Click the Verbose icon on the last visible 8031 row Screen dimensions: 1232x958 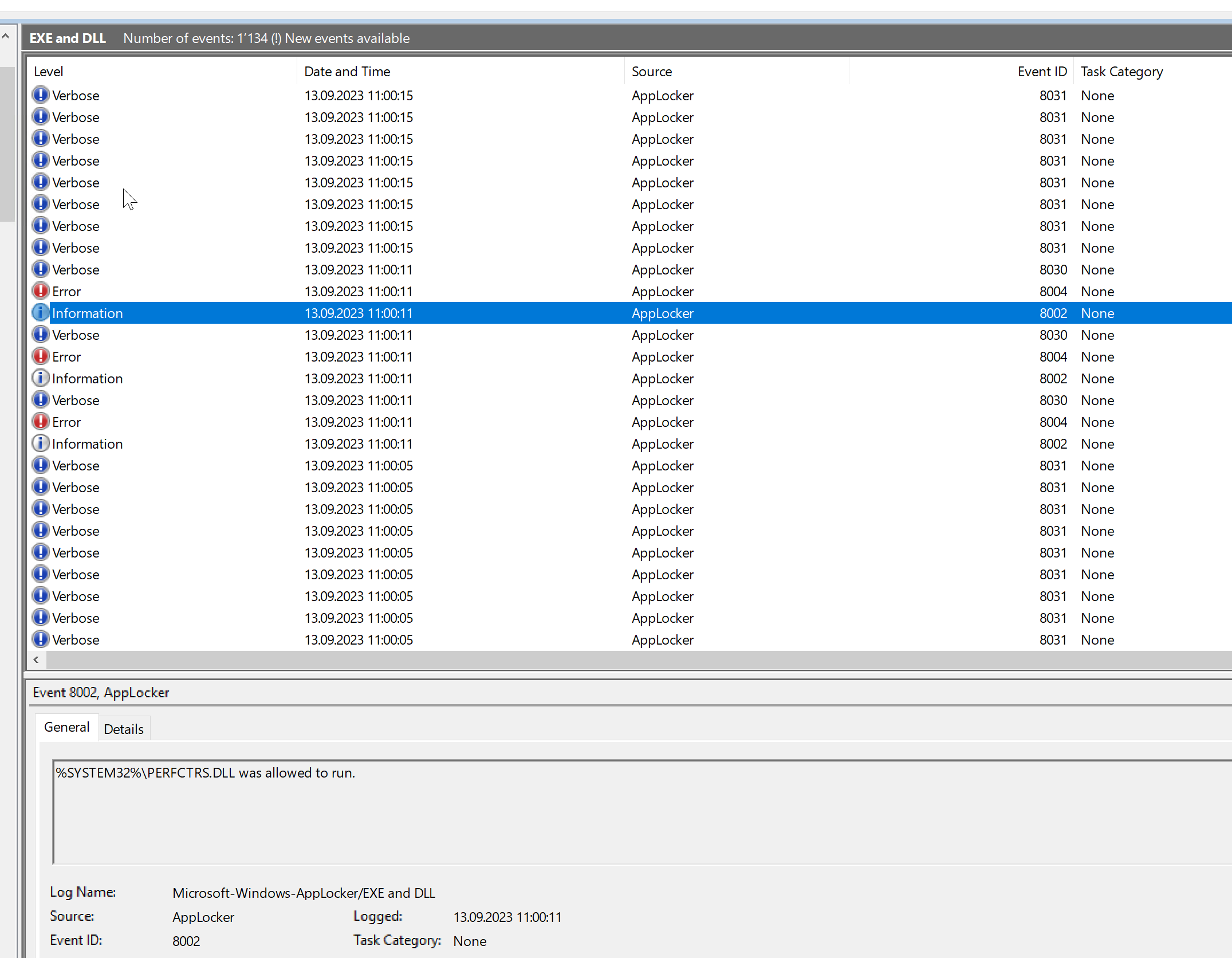[40, 639]
